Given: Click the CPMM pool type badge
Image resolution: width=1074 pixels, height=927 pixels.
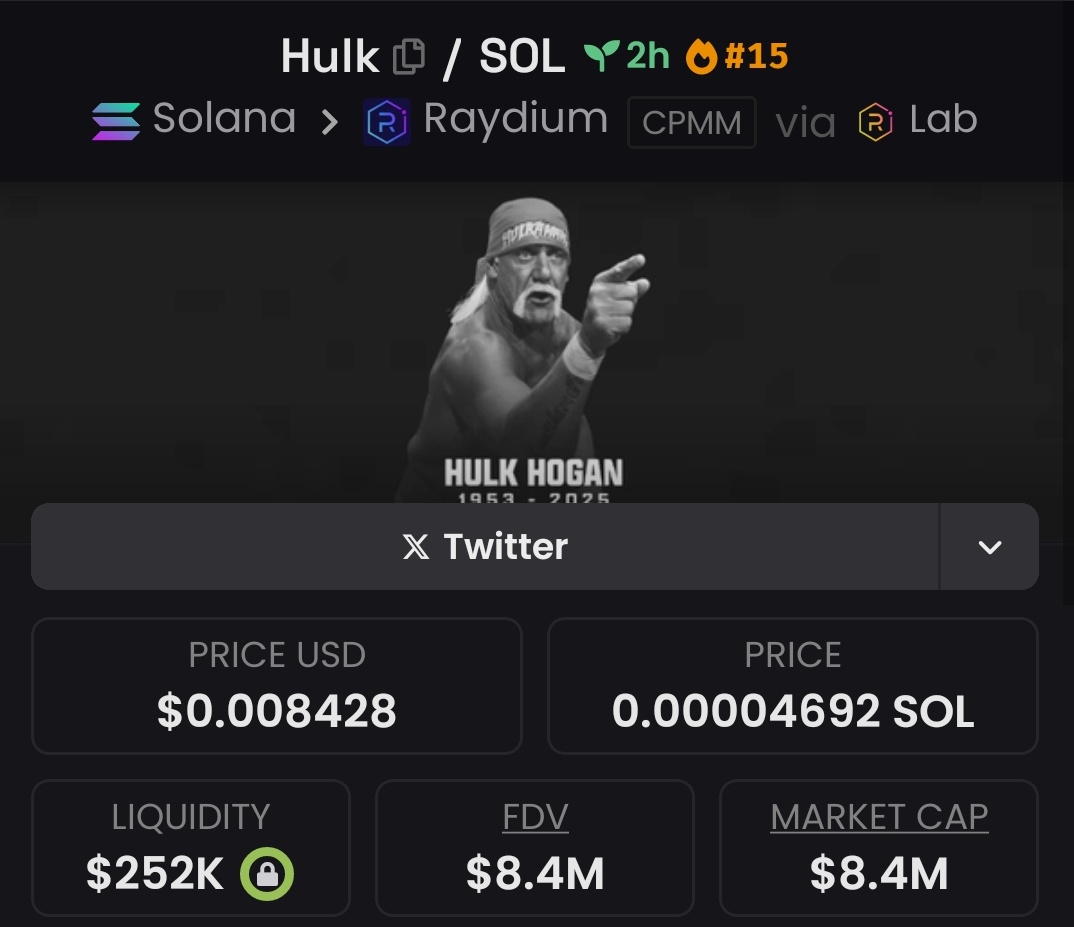Looking at the screenshot, I should [692, 123].
